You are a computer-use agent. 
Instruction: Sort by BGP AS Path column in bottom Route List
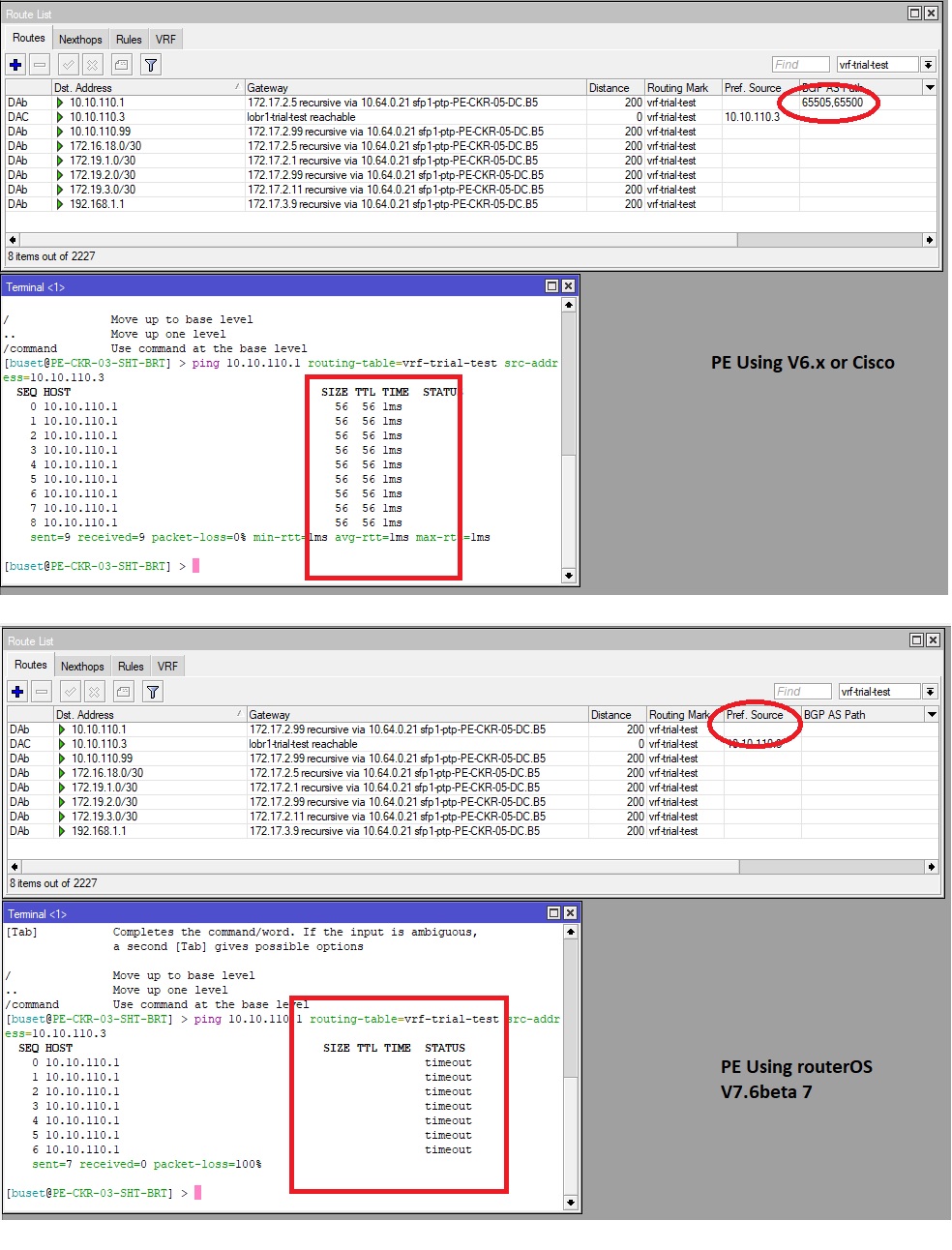[x=862, y=714]
